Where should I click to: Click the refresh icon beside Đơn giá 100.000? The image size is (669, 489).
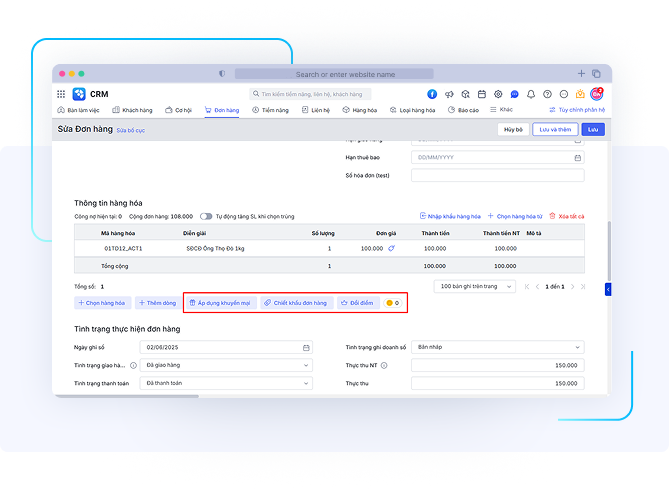(392, 248)
